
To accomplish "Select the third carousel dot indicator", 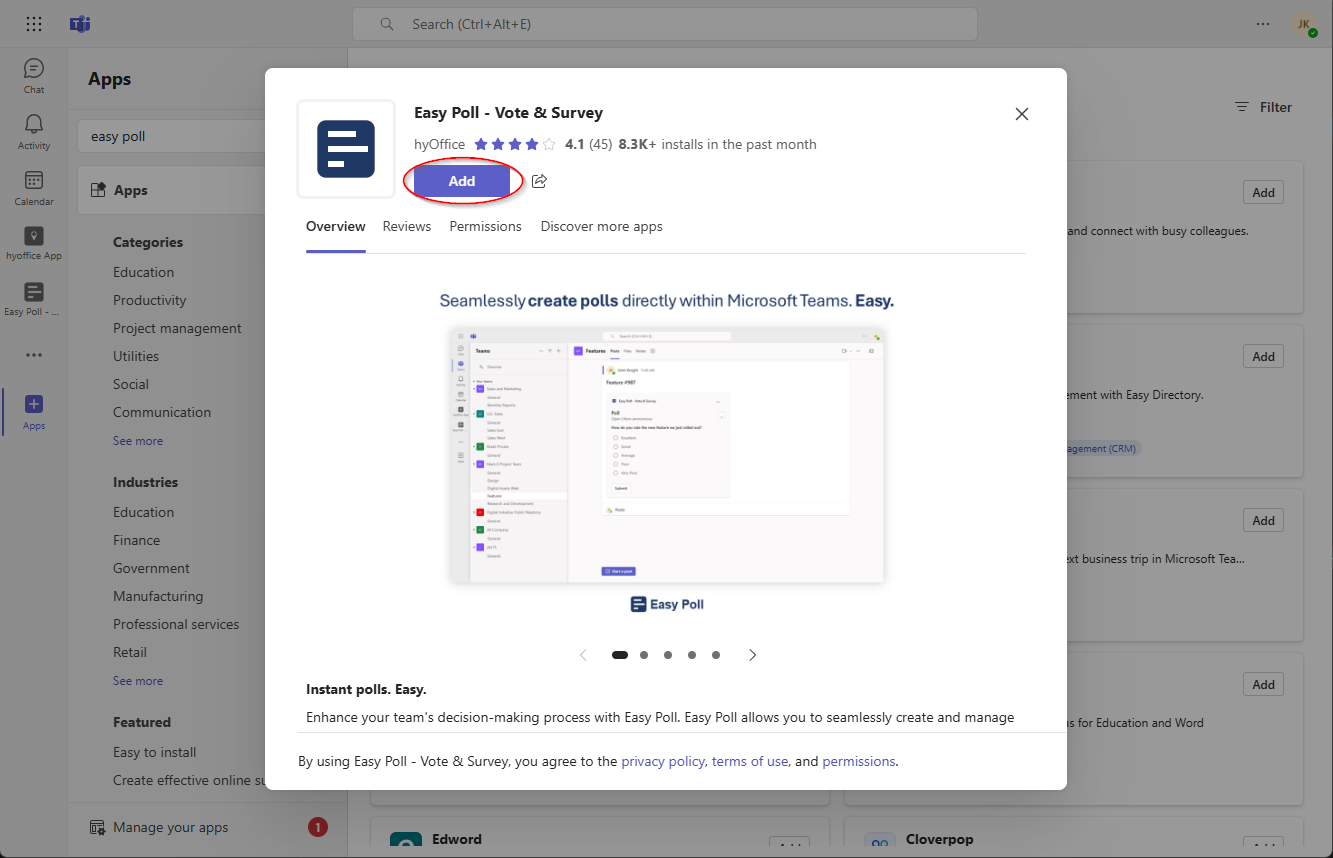I will pyautogui.click(x=668, y=655).
